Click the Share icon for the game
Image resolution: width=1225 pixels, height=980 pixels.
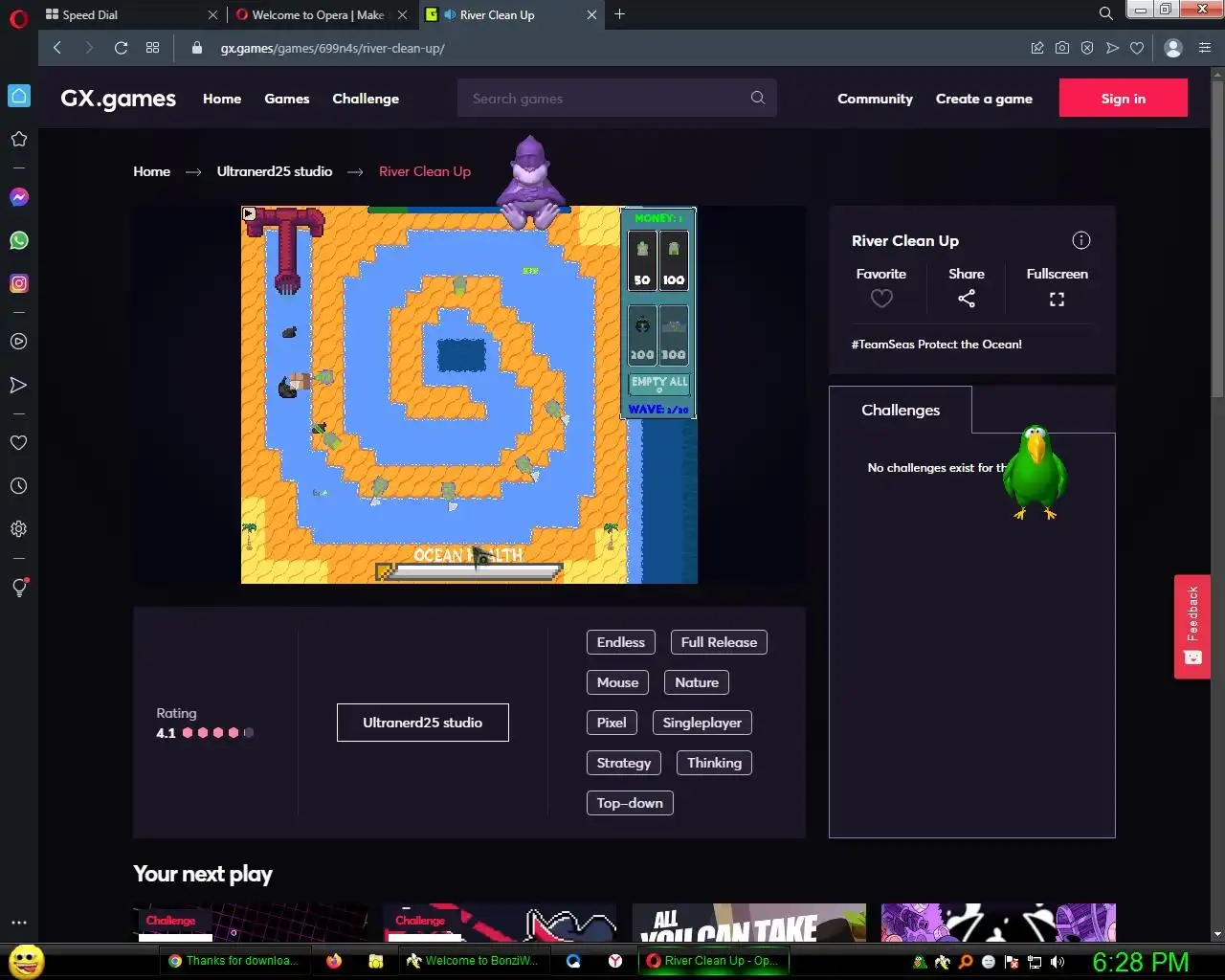tap(967, 299)
